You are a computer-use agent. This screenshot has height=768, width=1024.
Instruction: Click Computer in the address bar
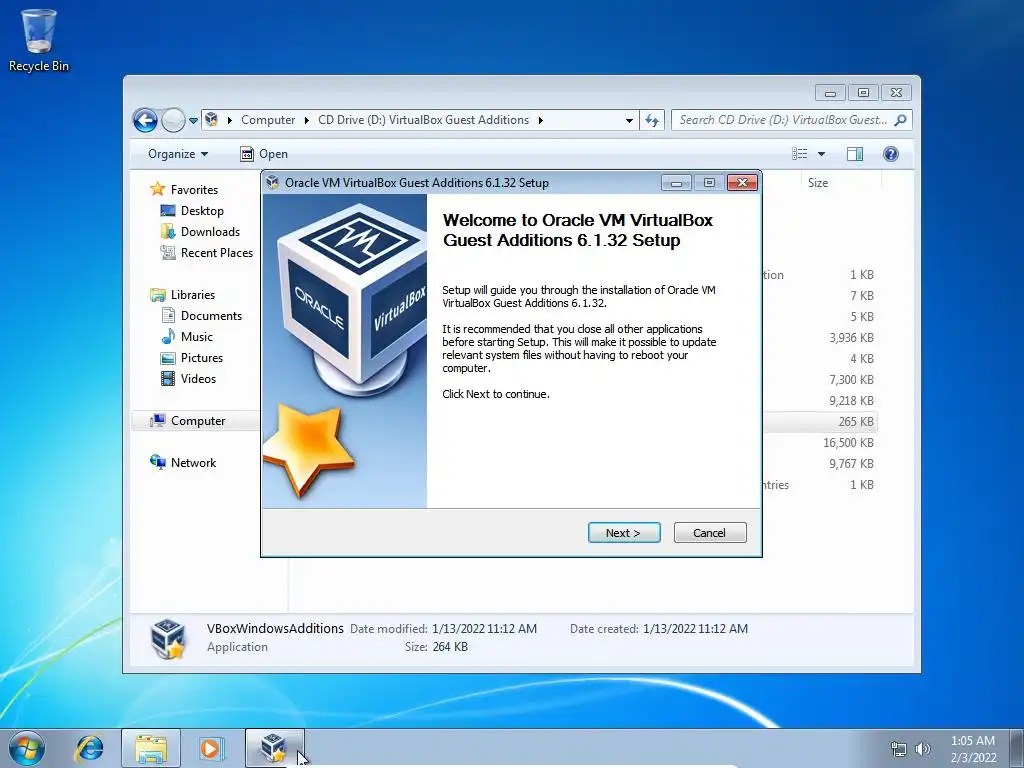[x=268, y=120]
